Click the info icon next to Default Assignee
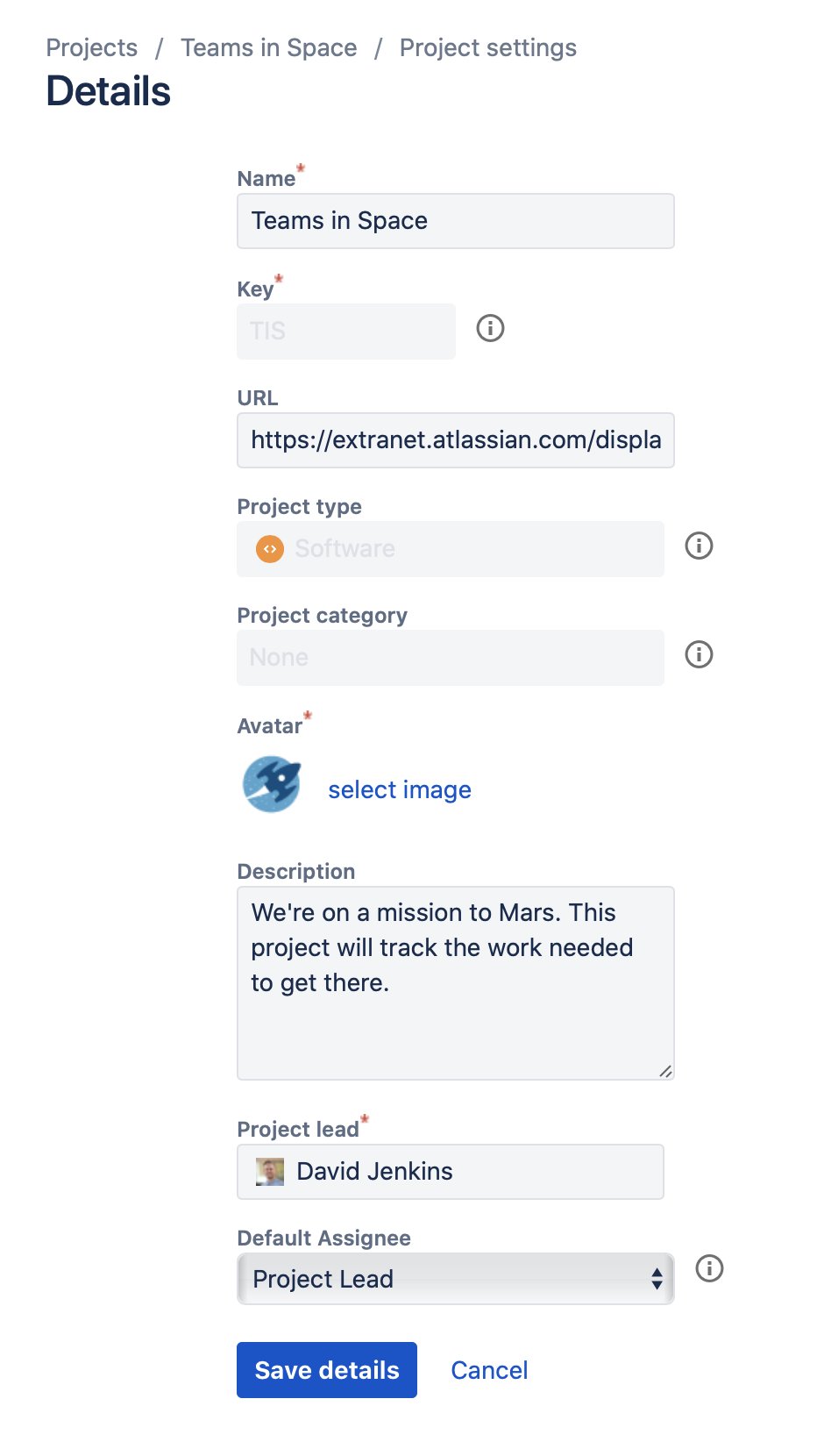The width and height of the screenshot is (824, 1456). click(x=709, y=1269)
